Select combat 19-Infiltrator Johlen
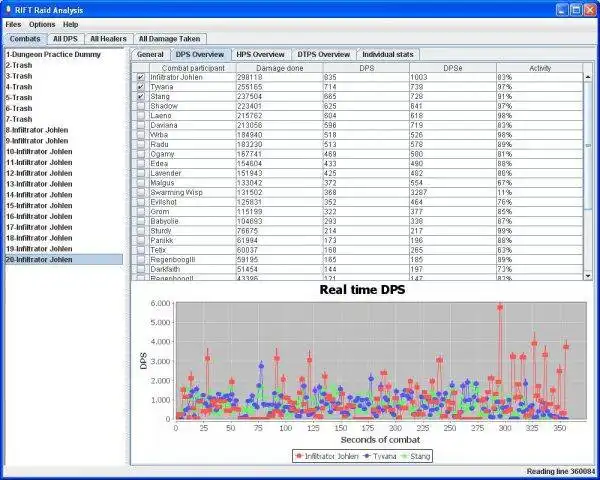The width and height of the screenshot is (600, 480). pyautogui.click(x=39, y=249)
